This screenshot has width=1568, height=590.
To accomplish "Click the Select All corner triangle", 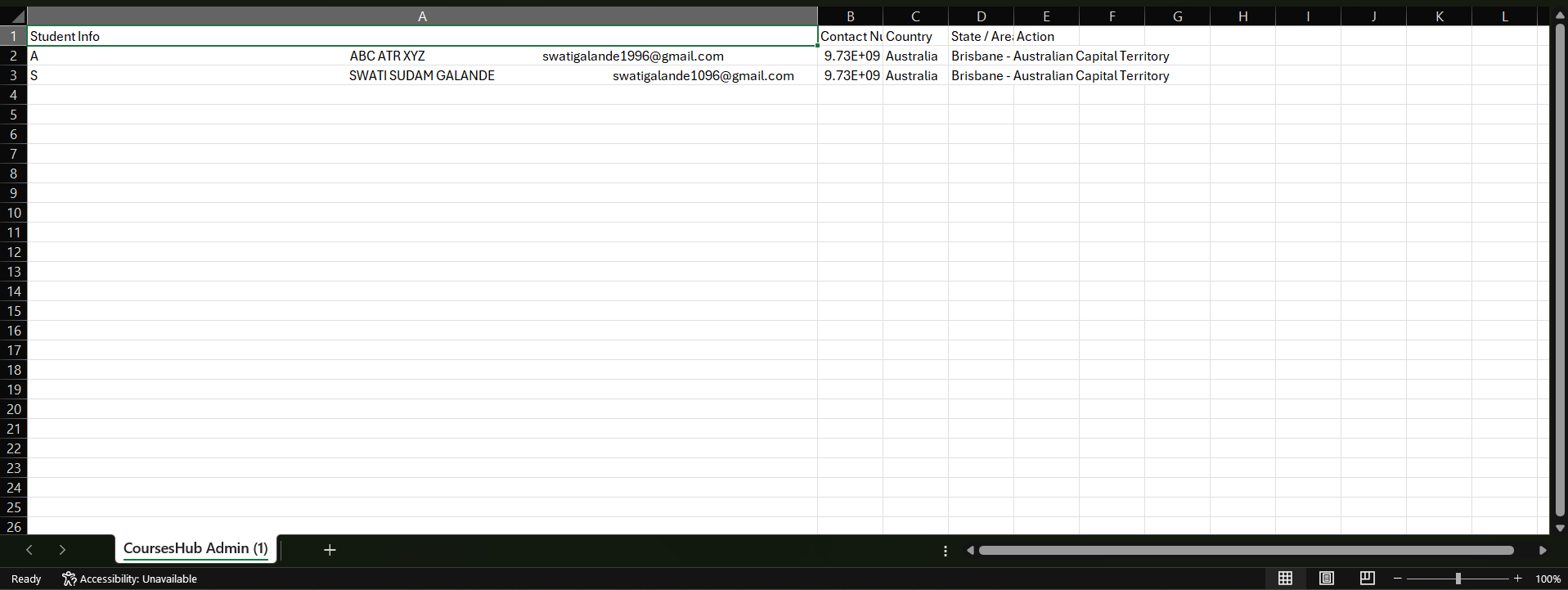I will (15, 16).
